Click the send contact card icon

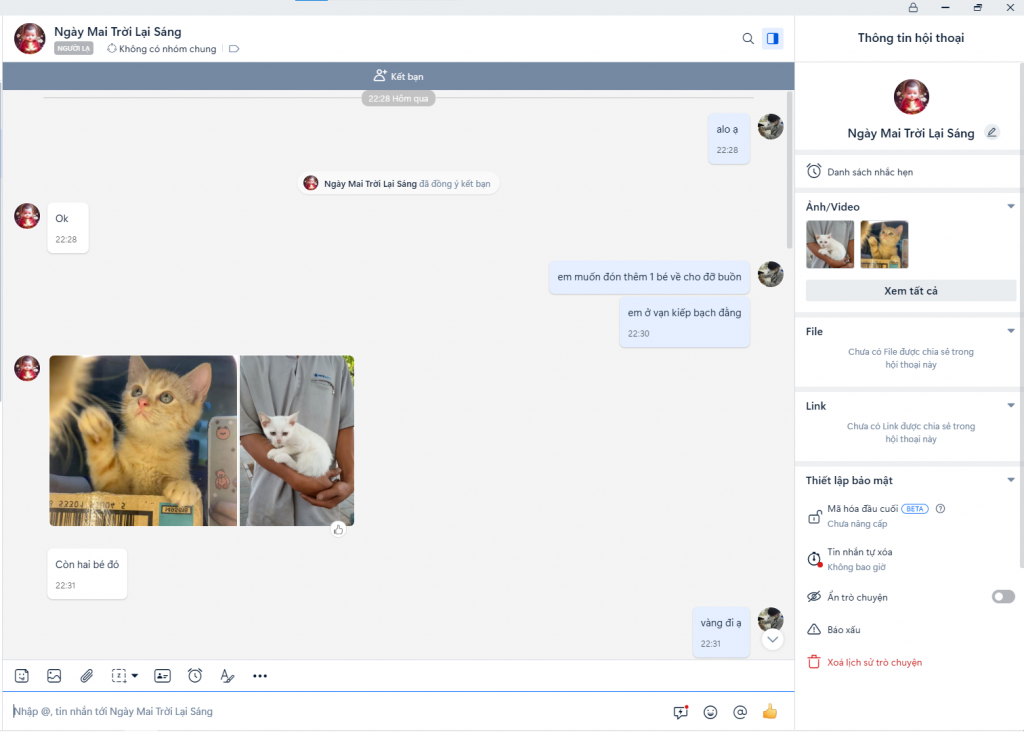pos(163,676)
